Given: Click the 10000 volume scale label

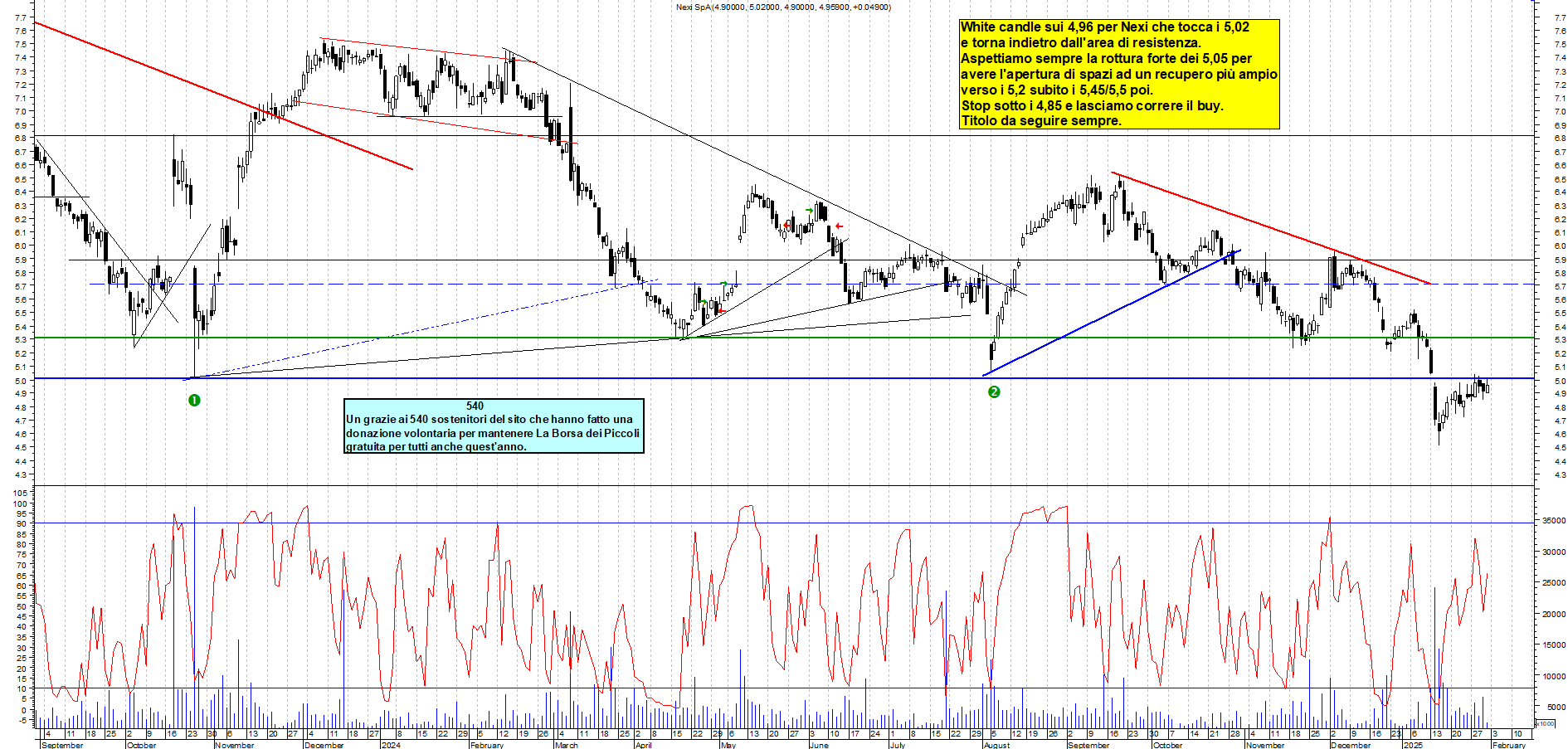Looking at the screenshot, I should pos(1554,676).
